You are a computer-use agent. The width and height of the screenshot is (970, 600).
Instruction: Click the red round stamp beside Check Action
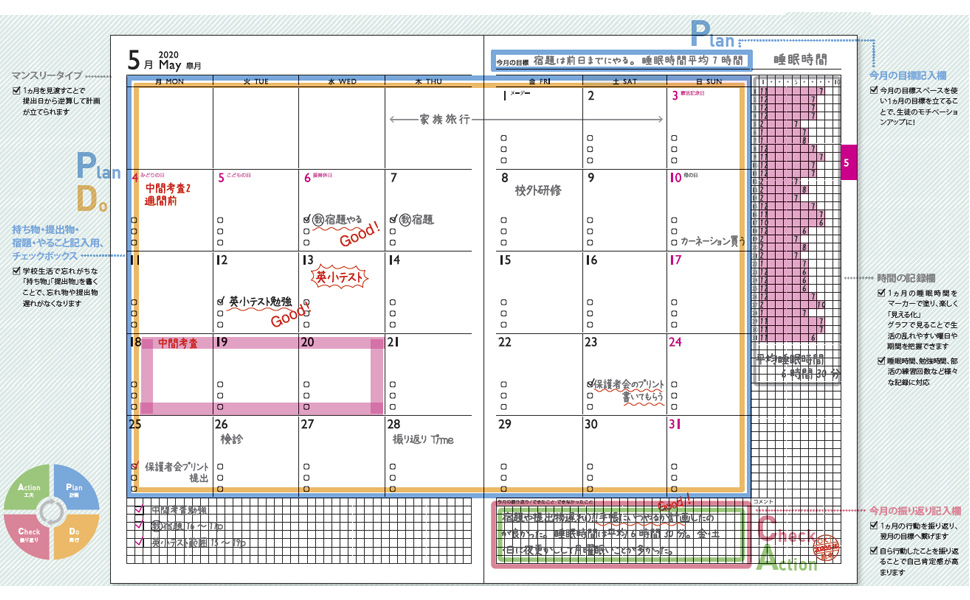point(826,548)
